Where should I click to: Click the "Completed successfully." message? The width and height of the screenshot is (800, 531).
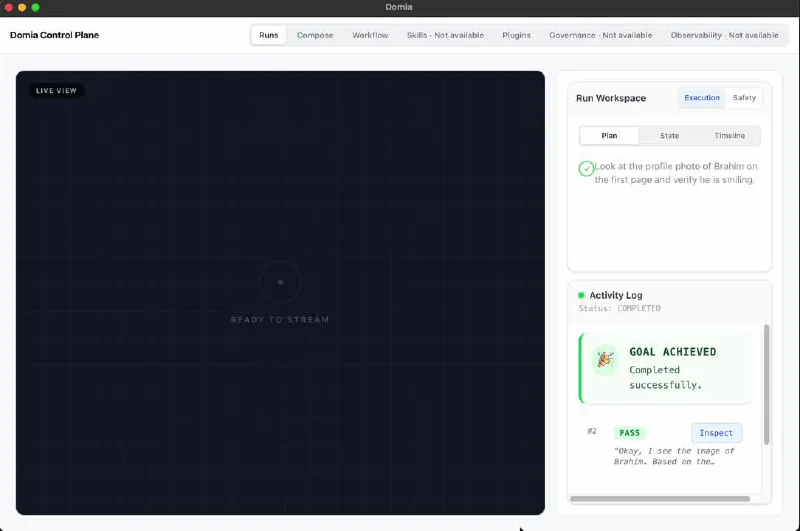(665, 377)
